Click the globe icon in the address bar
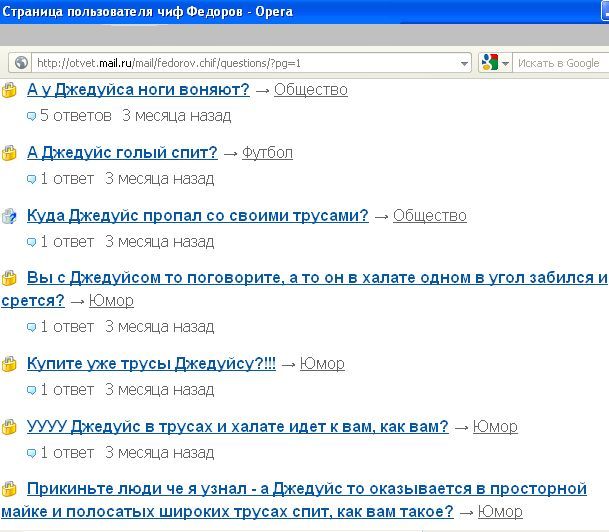609x532 pixels. pos(22,63)
